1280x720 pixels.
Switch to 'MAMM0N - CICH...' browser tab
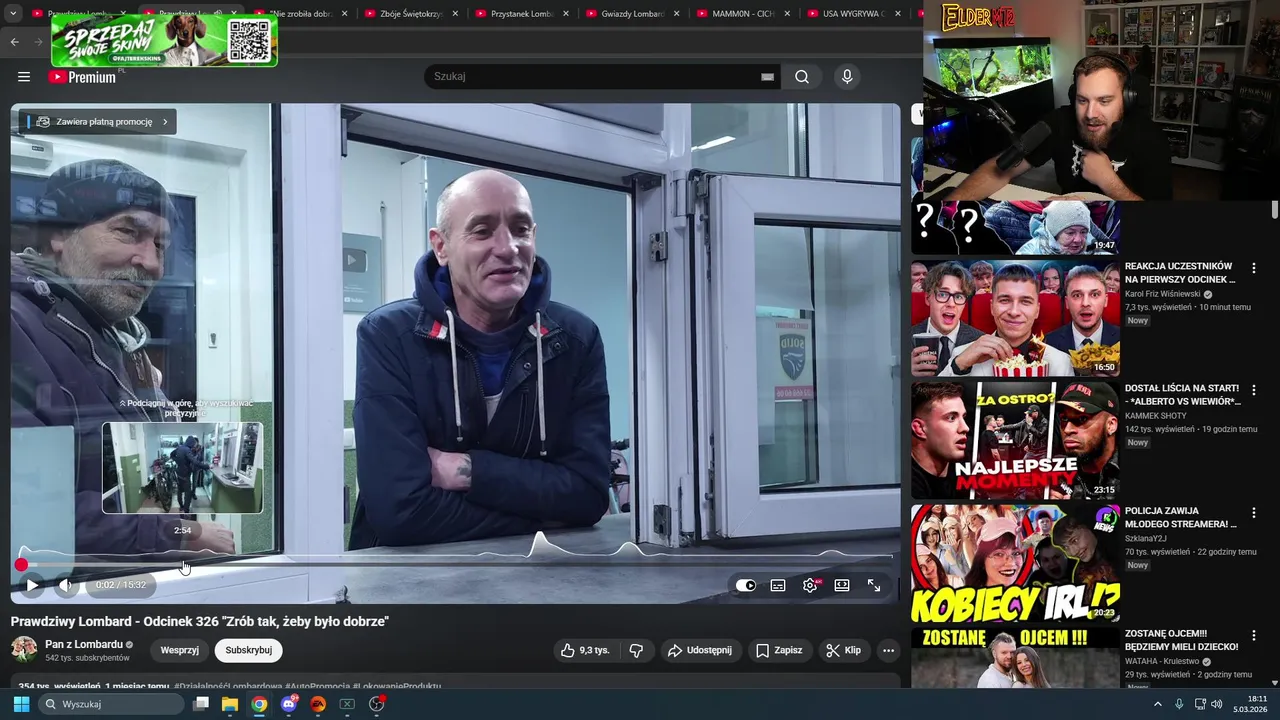(x=742, y=14)
